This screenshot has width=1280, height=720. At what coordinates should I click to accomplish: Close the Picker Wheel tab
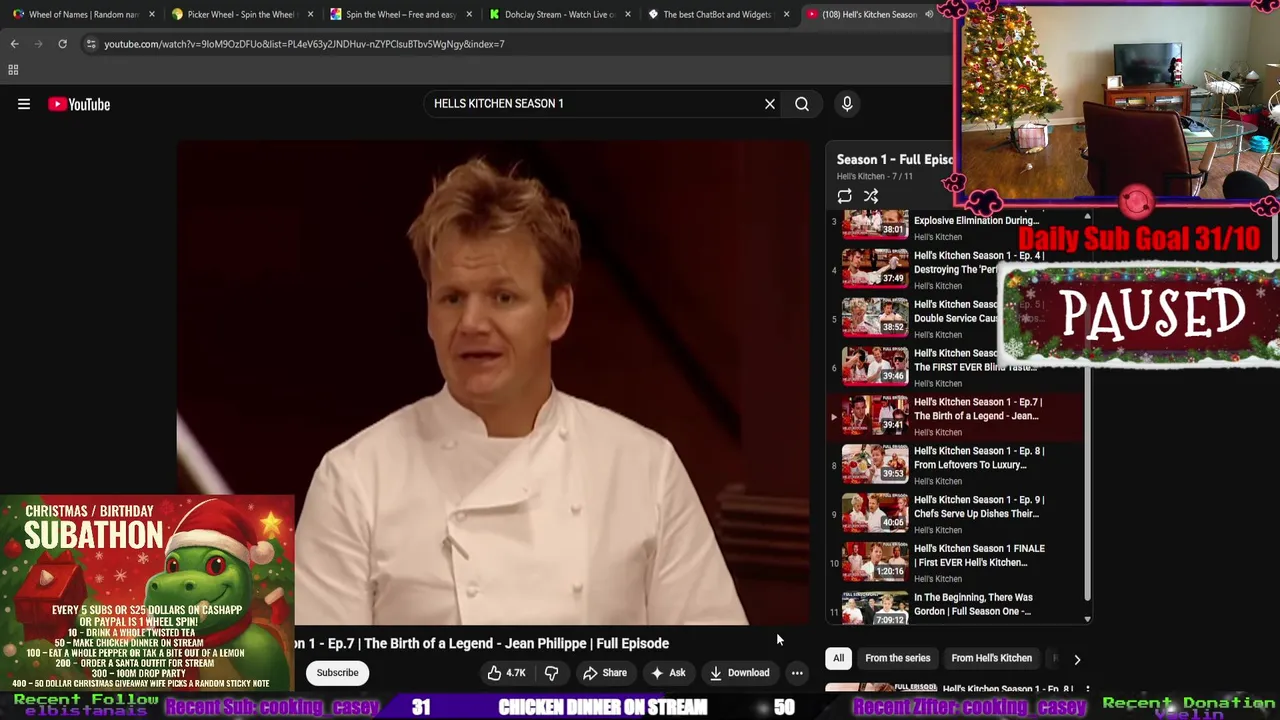click(x=310, y=14)
